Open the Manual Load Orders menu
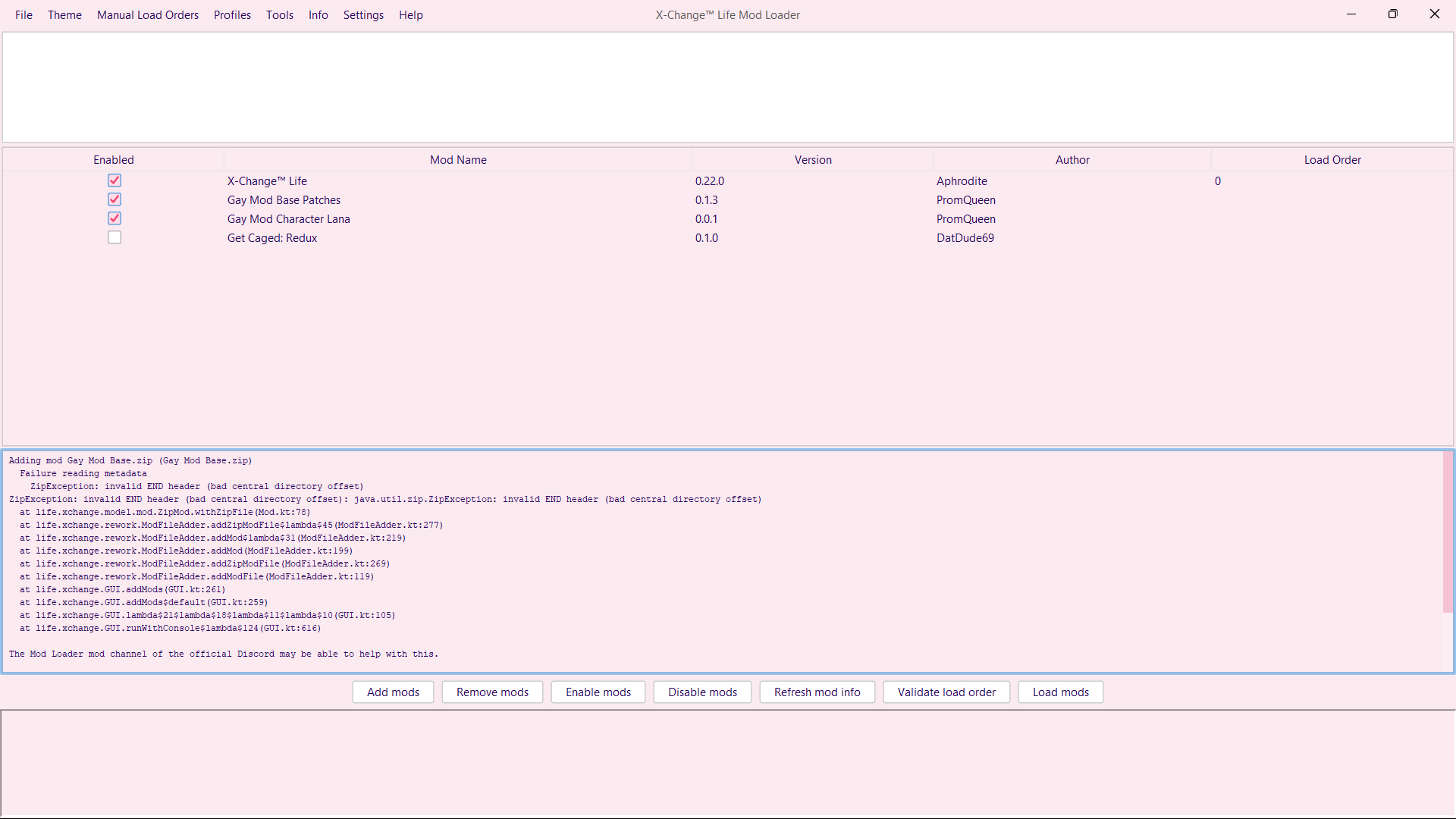 pos(148,14)
